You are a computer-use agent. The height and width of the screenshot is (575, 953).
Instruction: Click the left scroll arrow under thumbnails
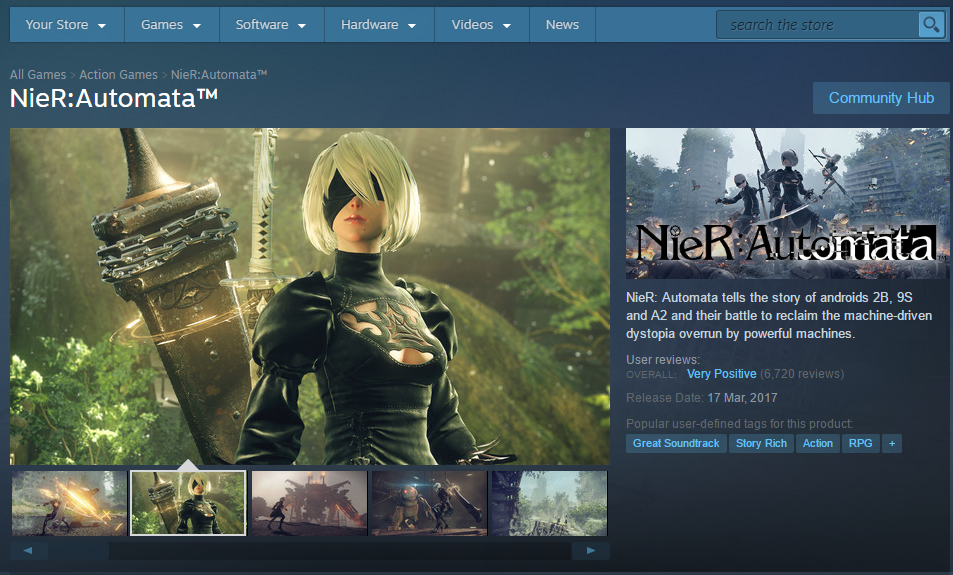click(29, 551)
